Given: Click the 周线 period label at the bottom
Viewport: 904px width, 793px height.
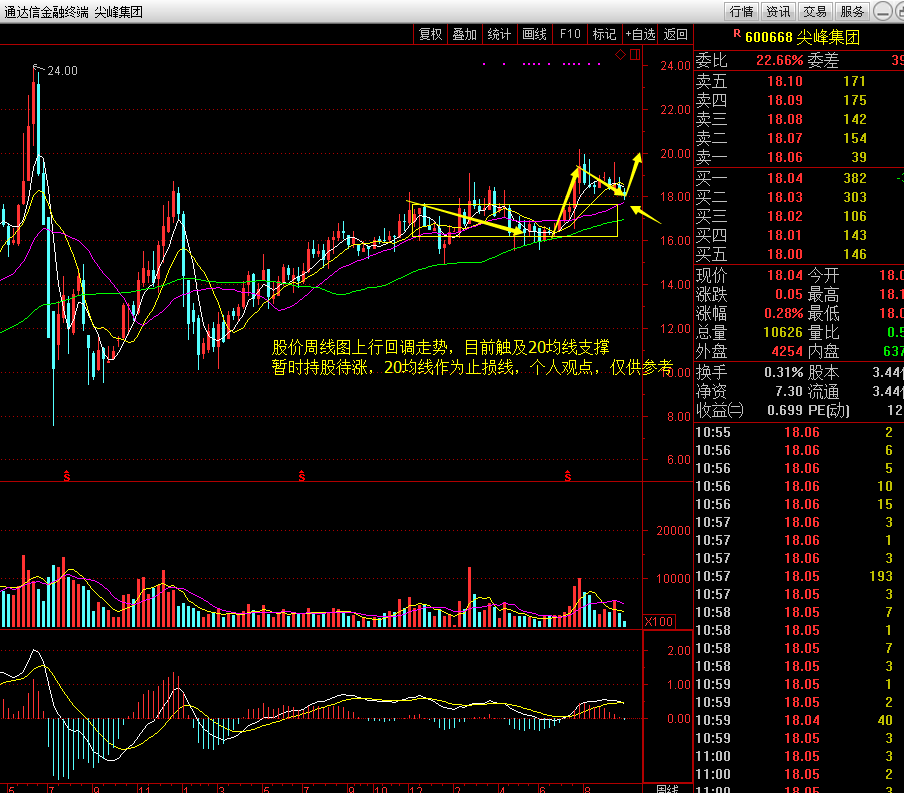Looking at the screenshot, I should click(668, 788).
